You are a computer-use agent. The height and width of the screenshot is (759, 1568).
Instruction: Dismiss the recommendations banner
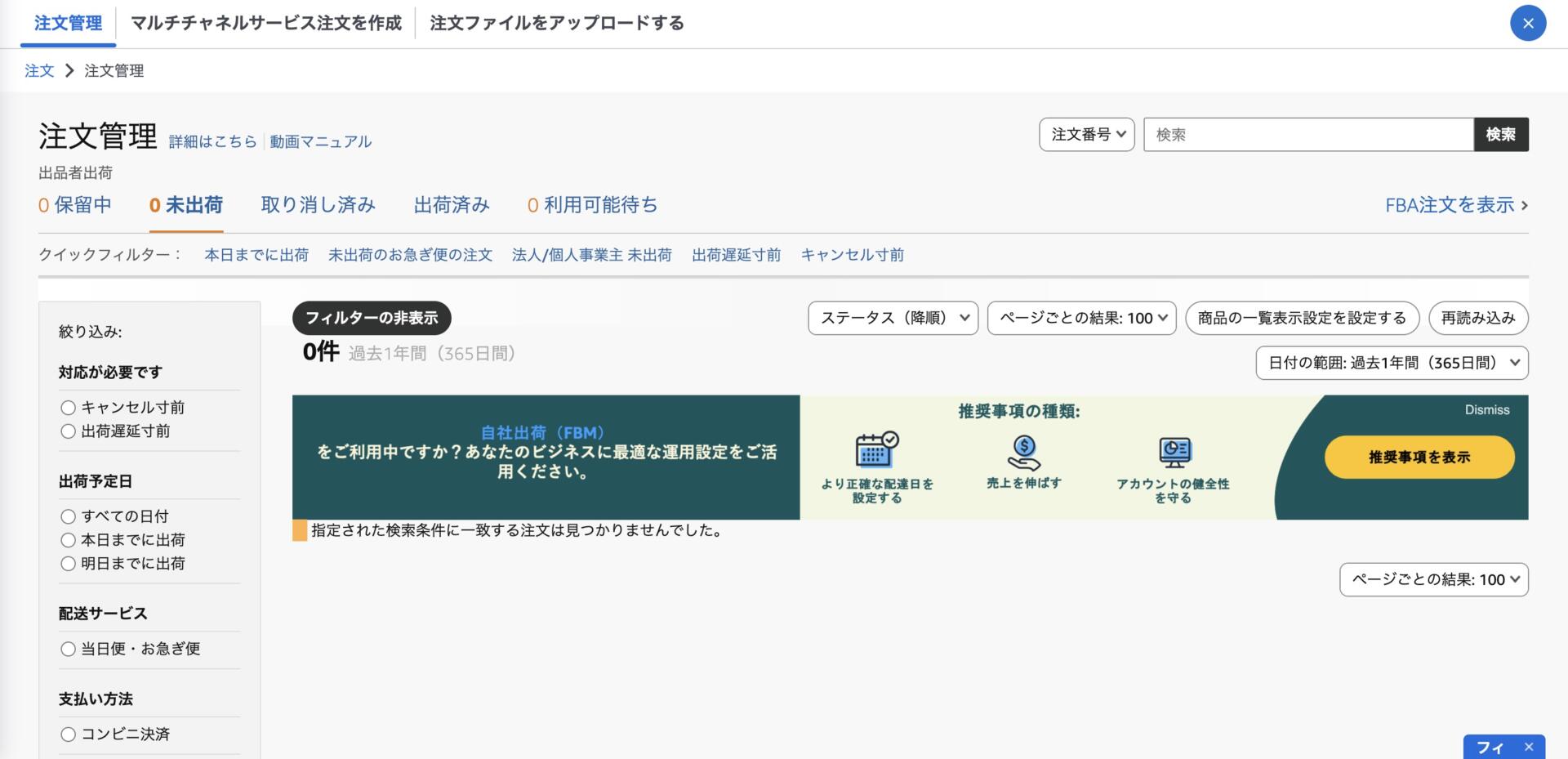point(1486,410)
